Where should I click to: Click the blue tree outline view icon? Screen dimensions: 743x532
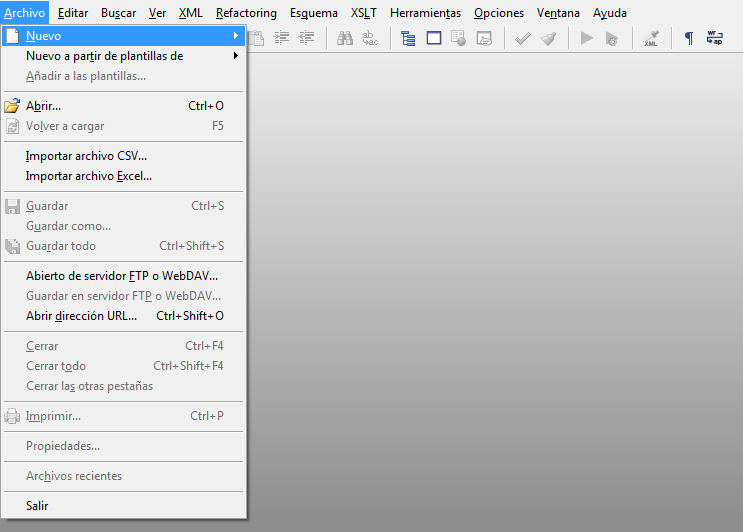pyautogui.click(x=408, y=38)
